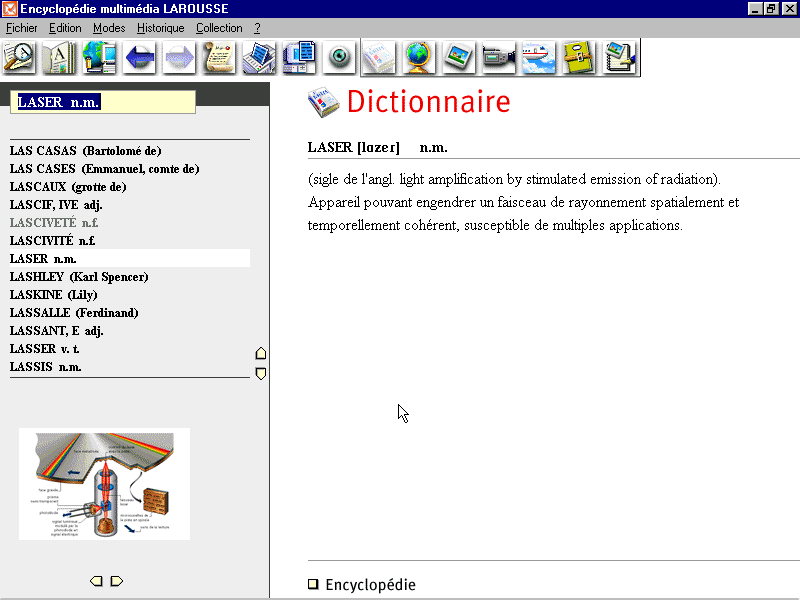Select LASCIF, IVE adj. entry
800x600 pixels.
(x=56, y=205)
